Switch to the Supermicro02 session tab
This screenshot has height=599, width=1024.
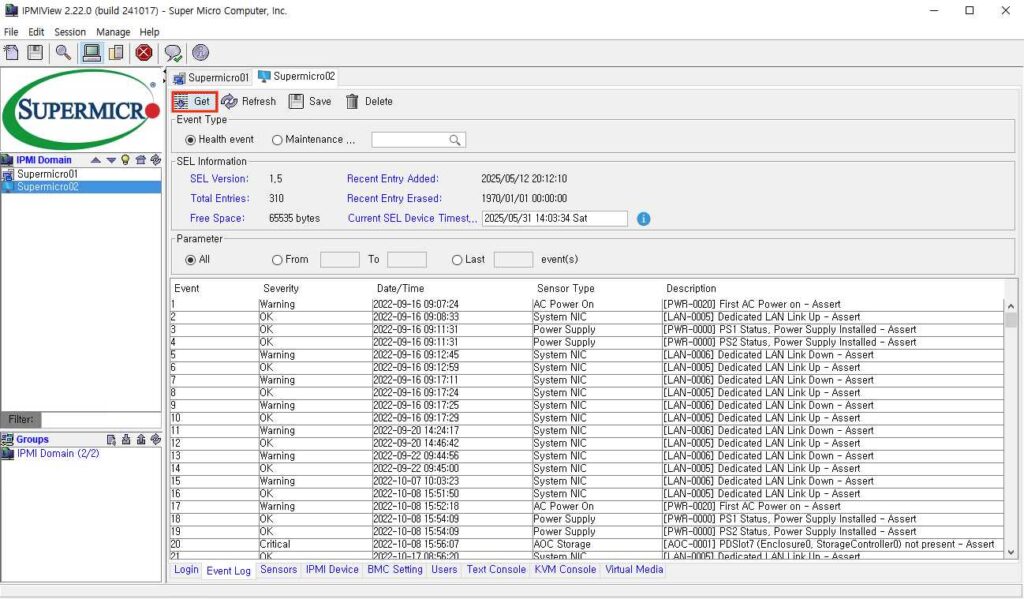pyautogui.click(x=297, y=76)
